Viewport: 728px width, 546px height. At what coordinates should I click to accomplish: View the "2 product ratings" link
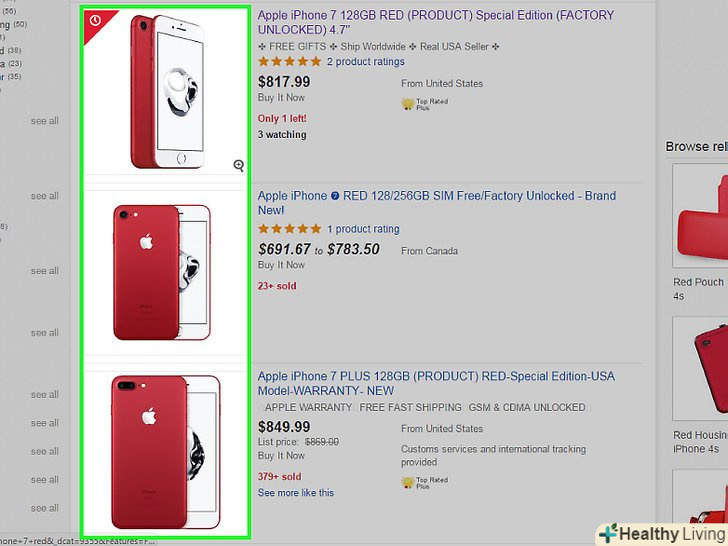[366, 62]
